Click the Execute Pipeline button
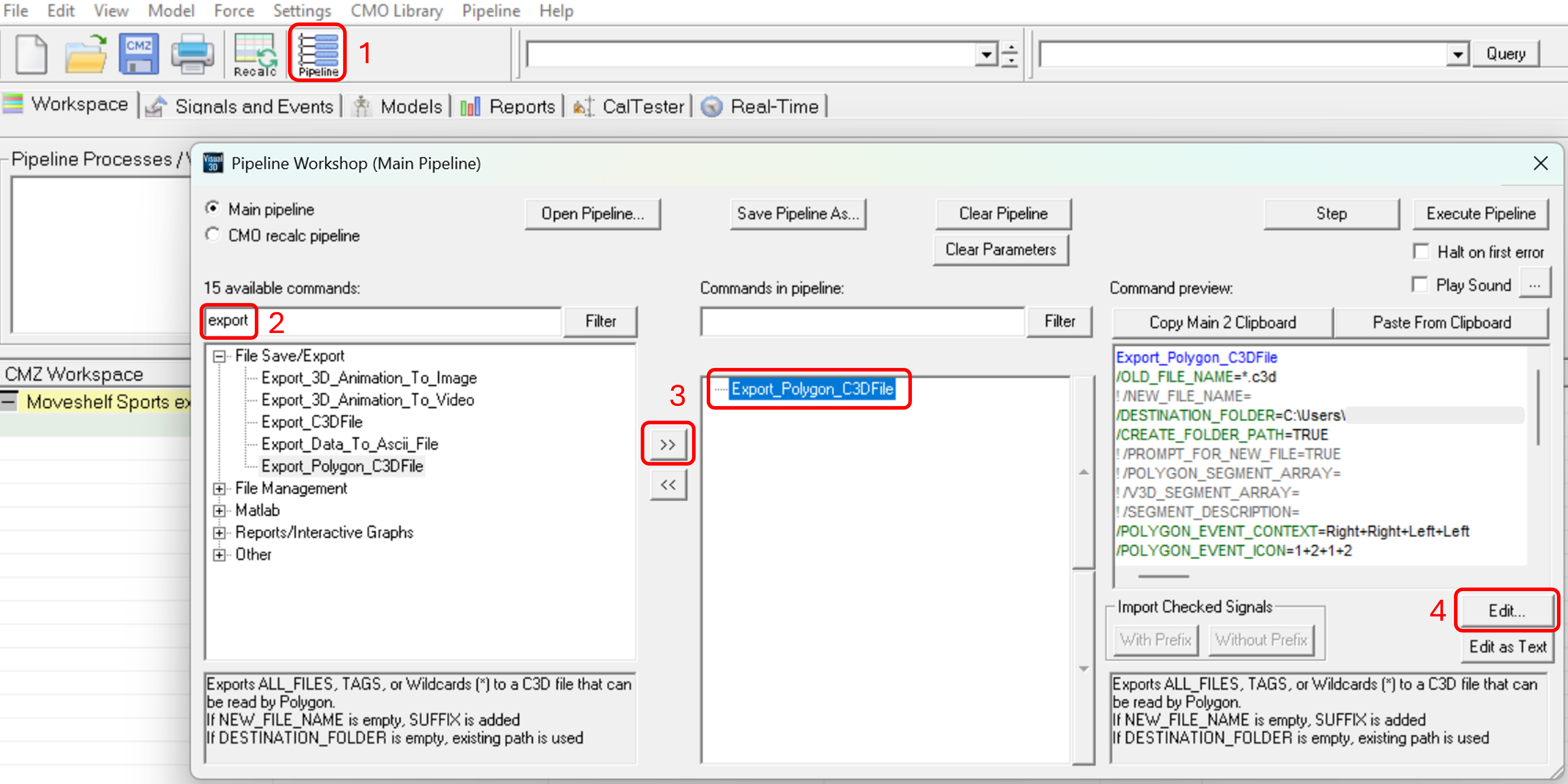The height and width of the screenshot is (784, 1568). click(1480, 214)
